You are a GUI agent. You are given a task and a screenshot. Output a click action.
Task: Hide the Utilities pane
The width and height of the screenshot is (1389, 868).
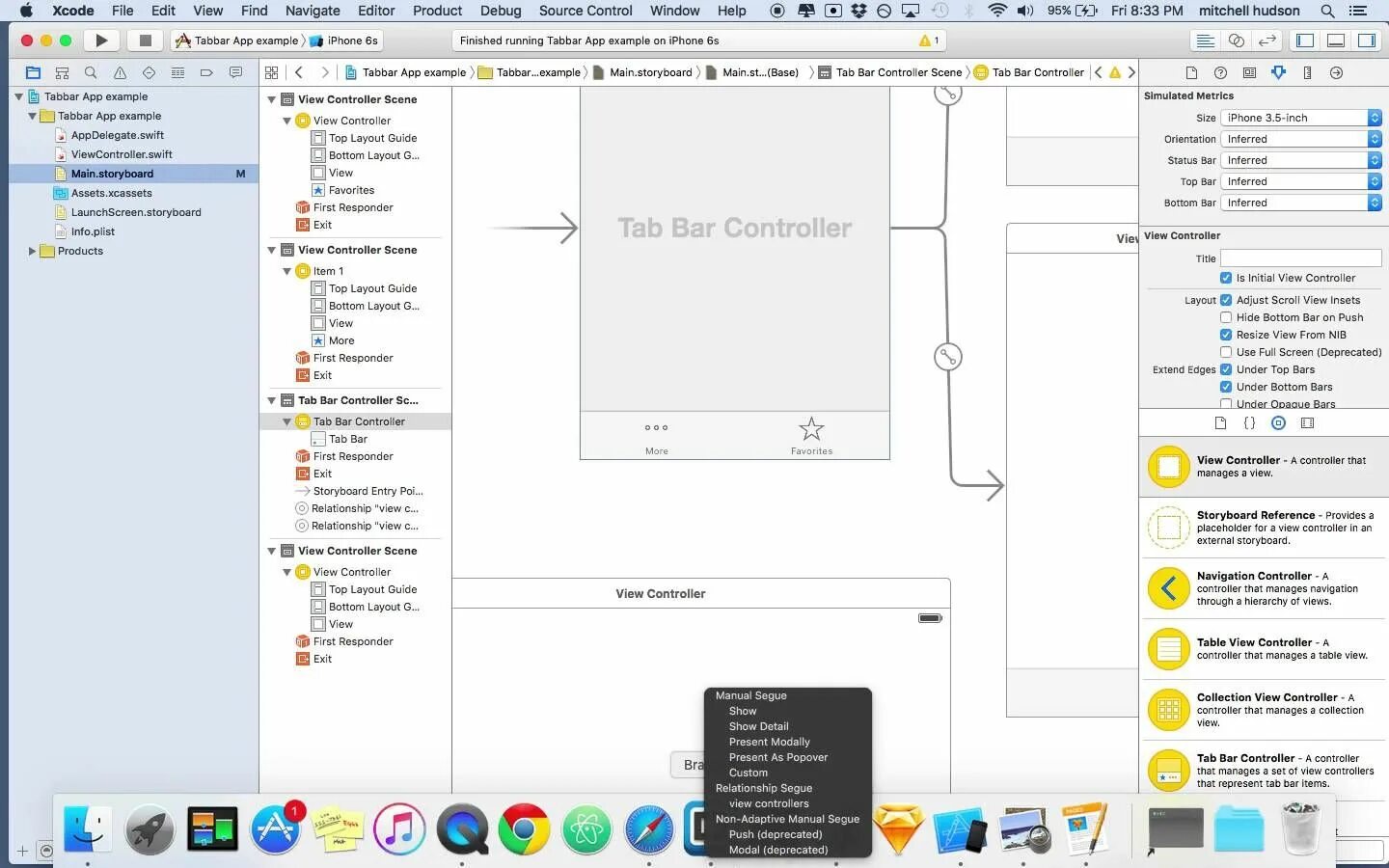click(x=1367, y=41)
